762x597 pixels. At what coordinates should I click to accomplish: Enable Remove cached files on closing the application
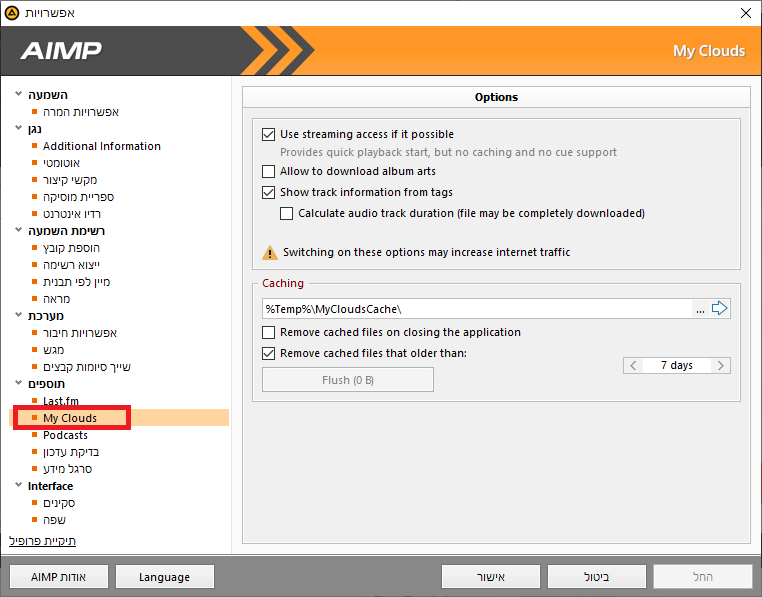(268, 332)
